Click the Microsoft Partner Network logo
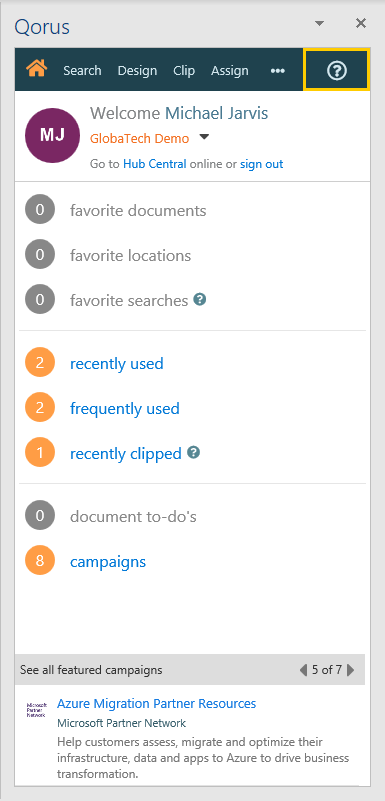 36,710
